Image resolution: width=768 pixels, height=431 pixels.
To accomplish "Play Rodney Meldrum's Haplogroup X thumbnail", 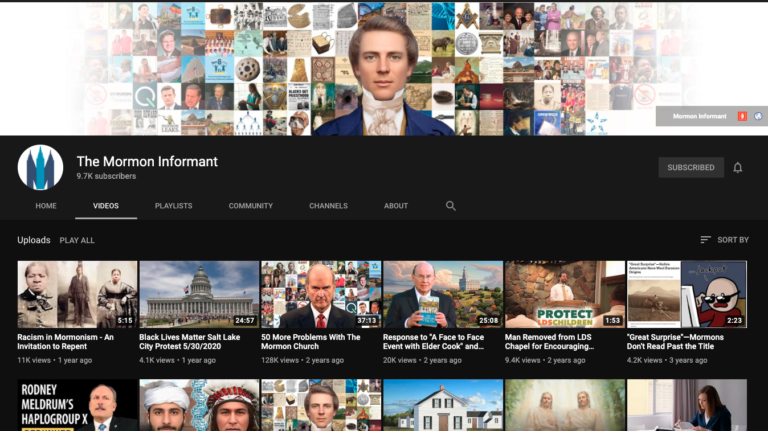I will point(77,405).
